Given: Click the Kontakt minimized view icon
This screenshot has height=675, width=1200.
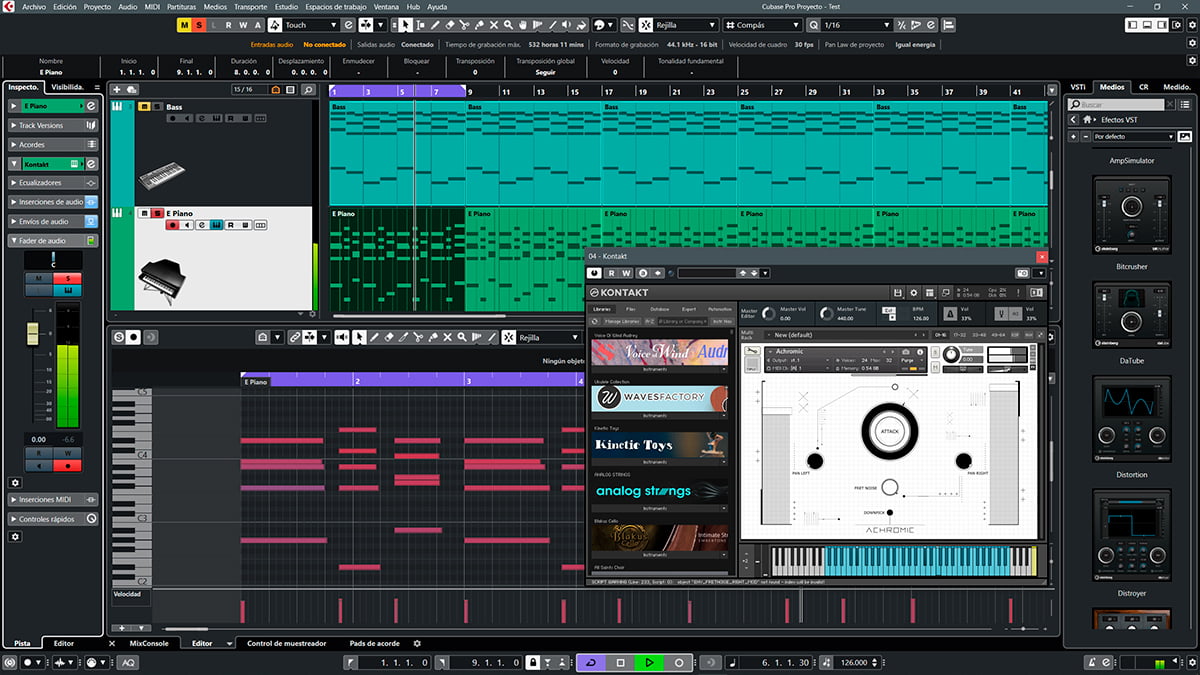Looking at the screenshot, I should [945, 293].
